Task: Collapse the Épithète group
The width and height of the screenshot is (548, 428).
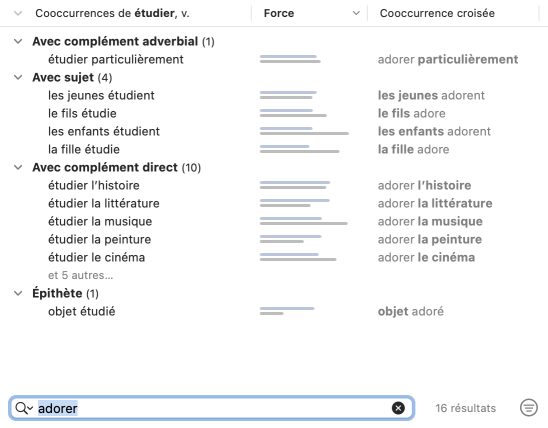Action: pos(18,293)
